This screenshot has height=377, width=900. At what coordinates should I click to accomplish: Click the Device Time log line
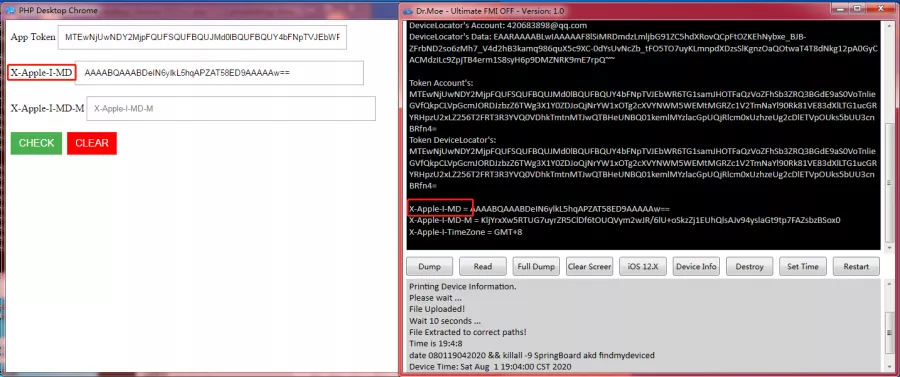click(490, 367)
